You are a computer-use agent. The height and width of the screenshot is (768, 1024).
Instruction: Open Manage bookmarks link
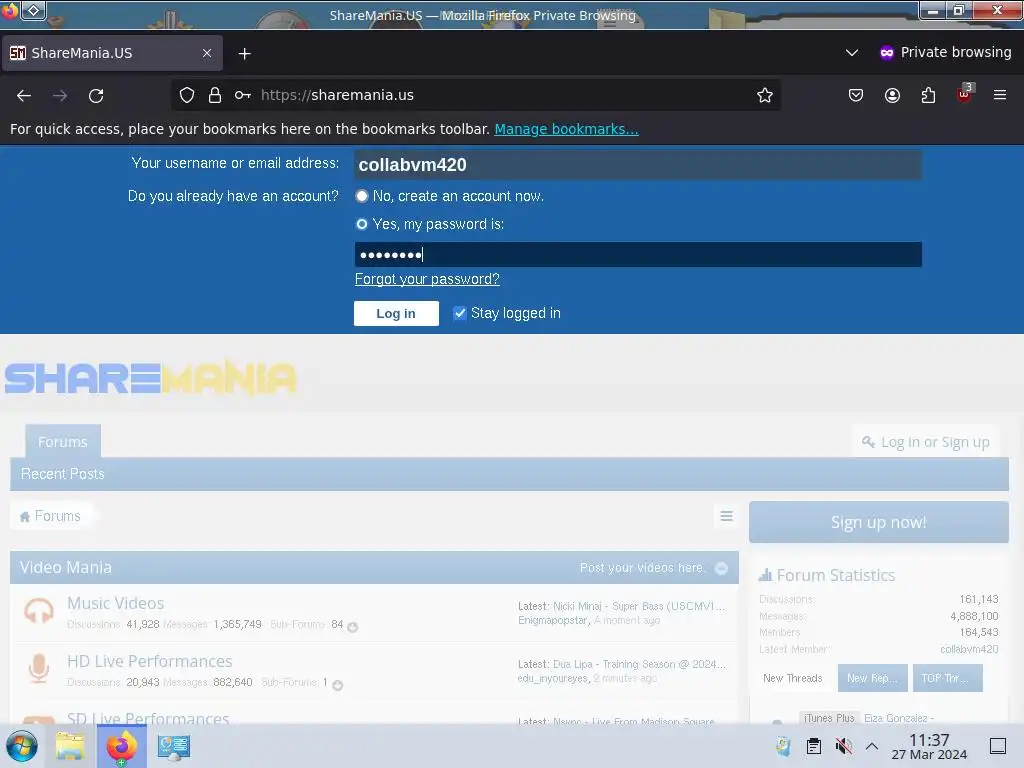(566, 129)
